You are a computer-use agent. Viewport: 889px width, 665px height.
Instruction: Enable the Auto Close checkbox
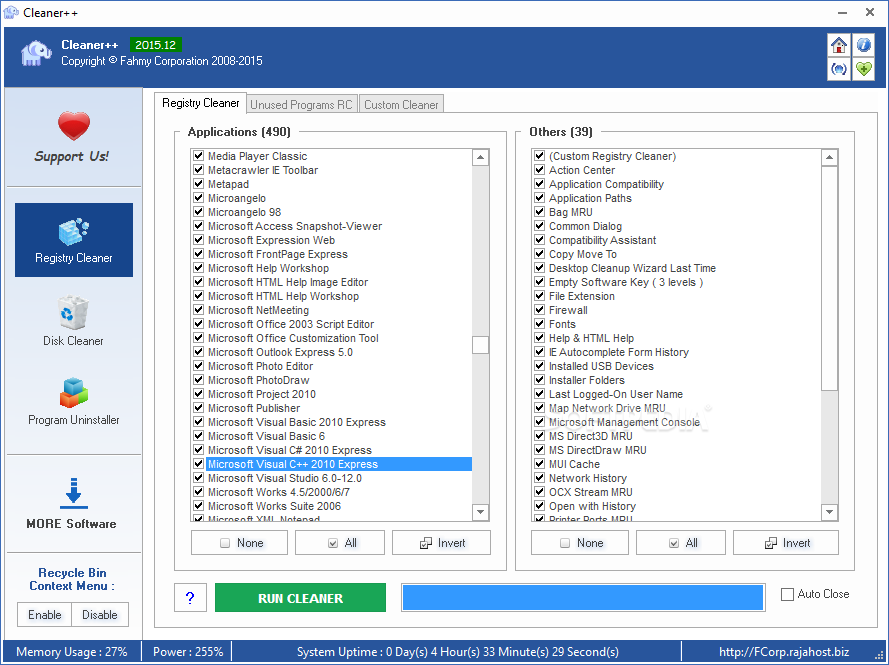coord(788,594)
